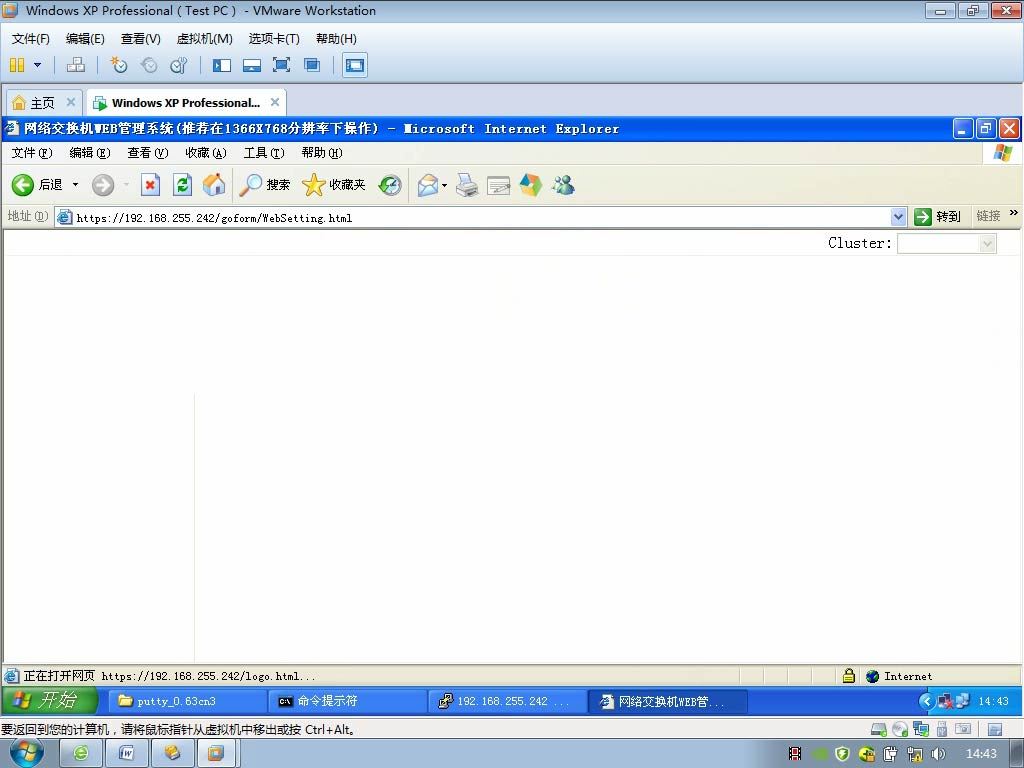Expand the address bar dropdown arrow
Image resolution: width=1024 pixels, height=768 pixels.
899,217
